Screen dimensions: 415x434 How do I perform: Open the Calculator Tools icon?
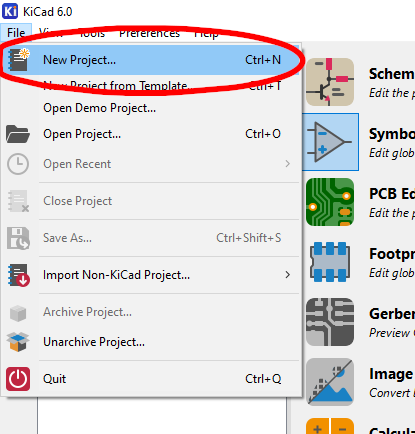pyautogui.click(x=330, y=426)
